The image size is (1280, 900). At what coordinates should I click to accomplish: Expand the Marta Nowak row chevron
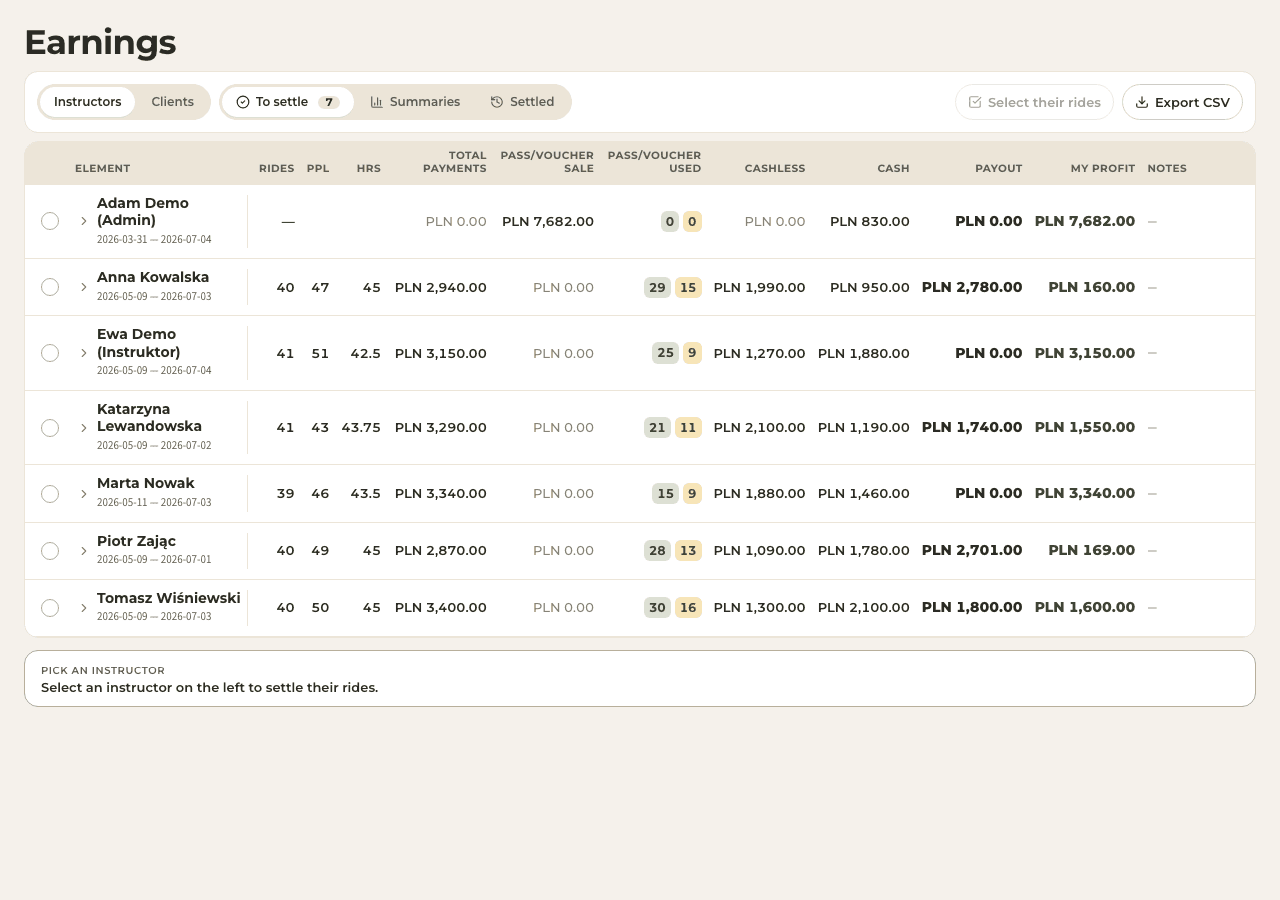[x=84, y=494]
